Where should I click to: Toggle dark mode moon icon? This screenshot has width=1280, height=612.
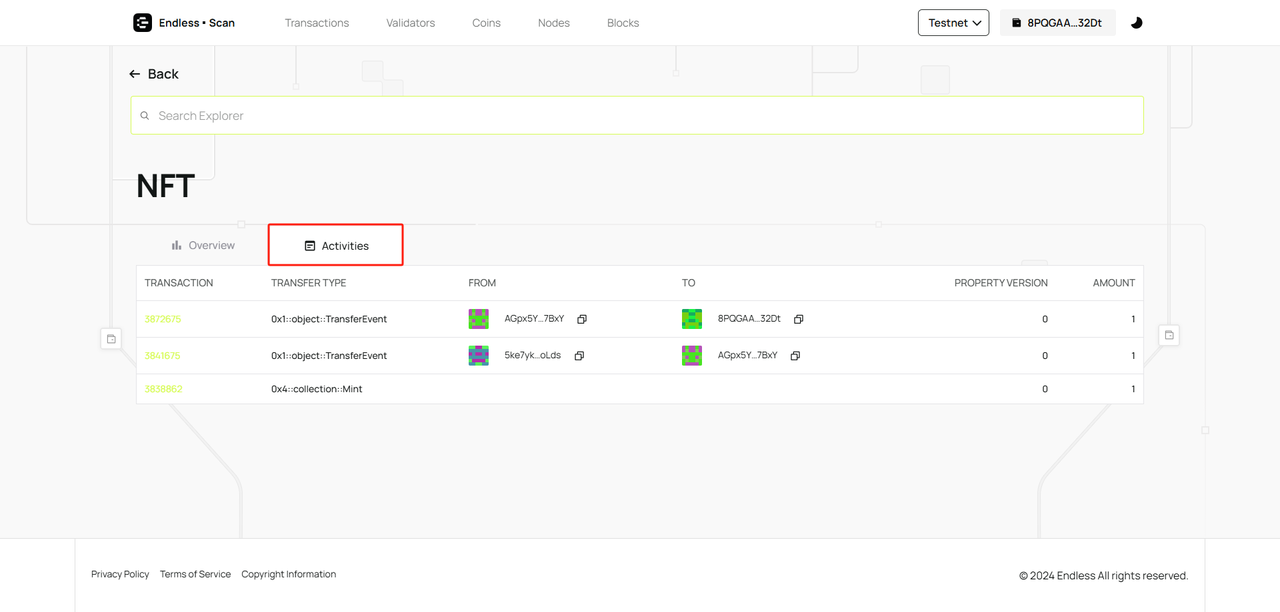(x=1136, y=23)
